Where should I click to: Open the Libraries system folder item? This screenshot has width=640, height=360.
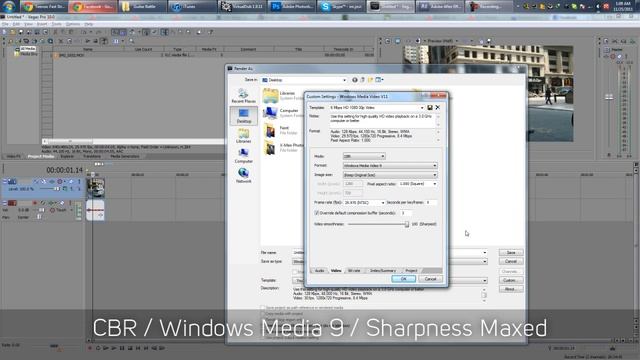click(x=282, y=96)
